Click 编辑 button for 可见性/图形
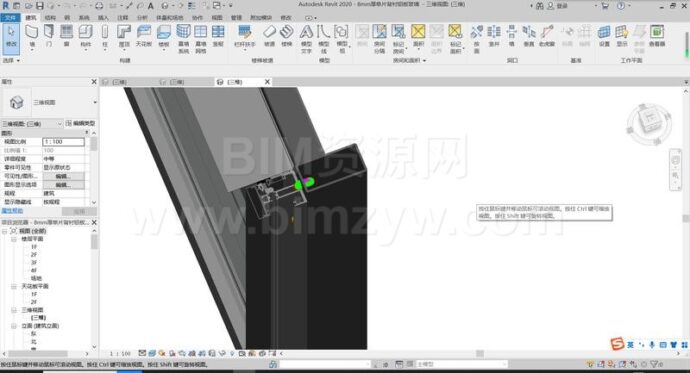Screen dimensions: 690x373 pos(63,176)
